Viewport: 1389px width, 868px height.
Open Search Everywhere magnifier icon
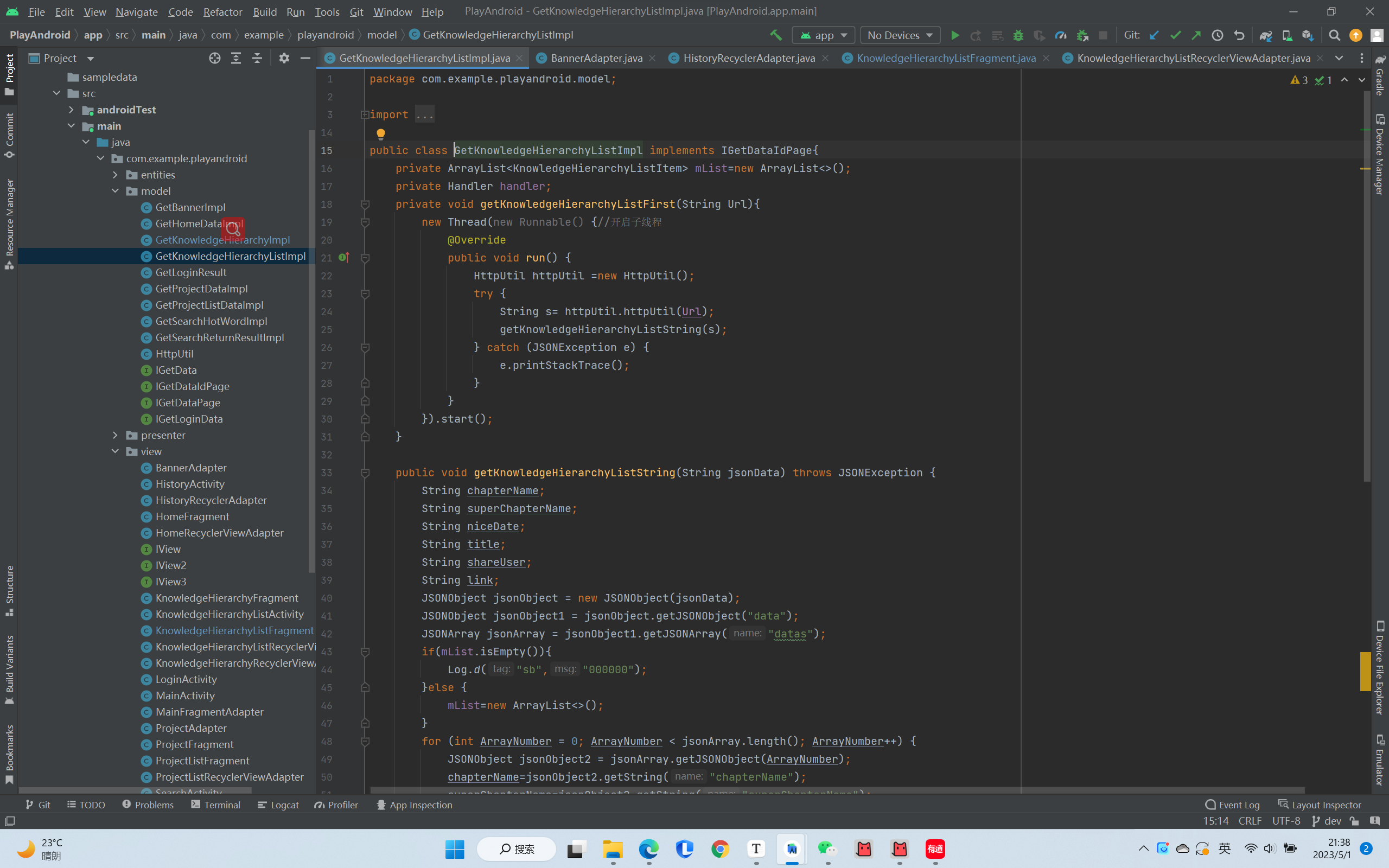pos(1335,35)
